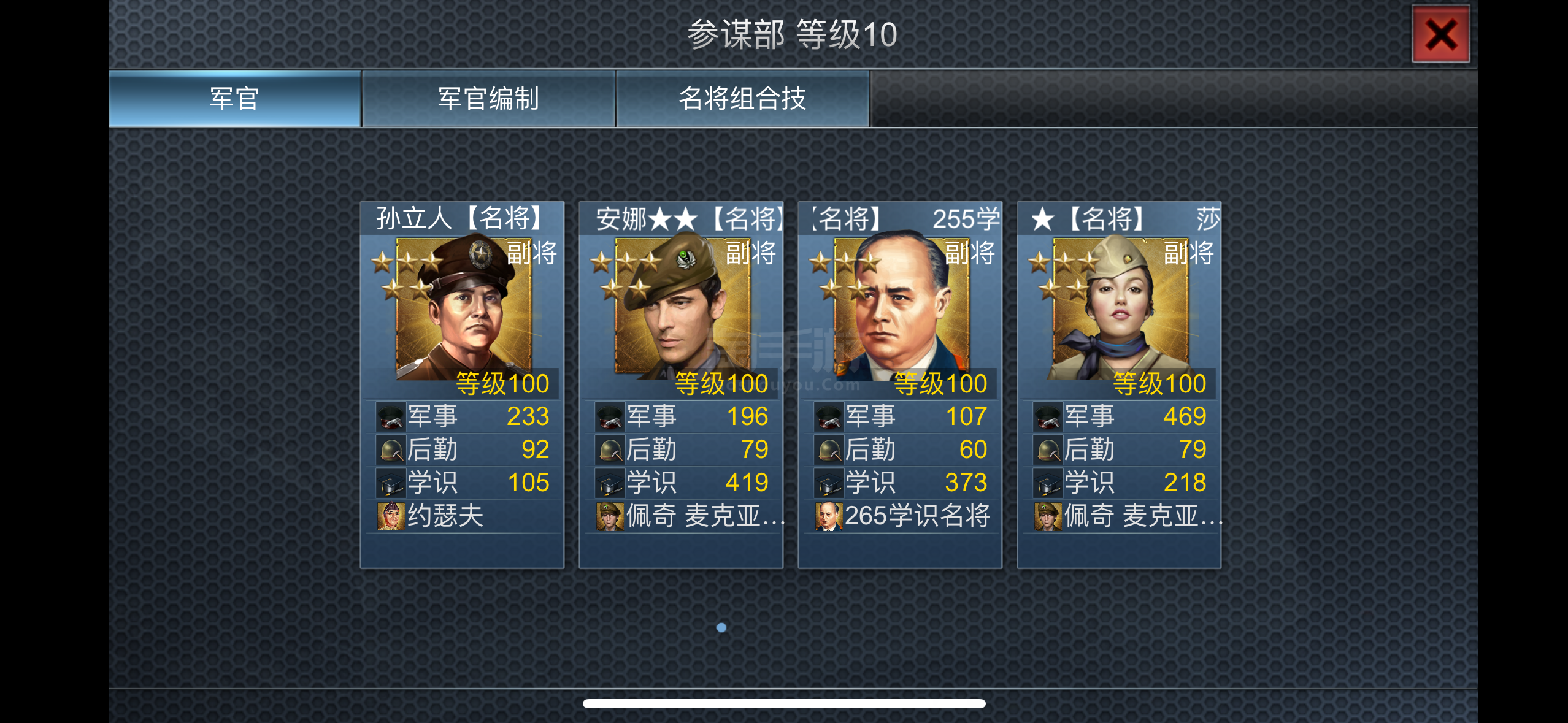Click the graduation cap 学识 icon on 安娜's card

(610, 483)
